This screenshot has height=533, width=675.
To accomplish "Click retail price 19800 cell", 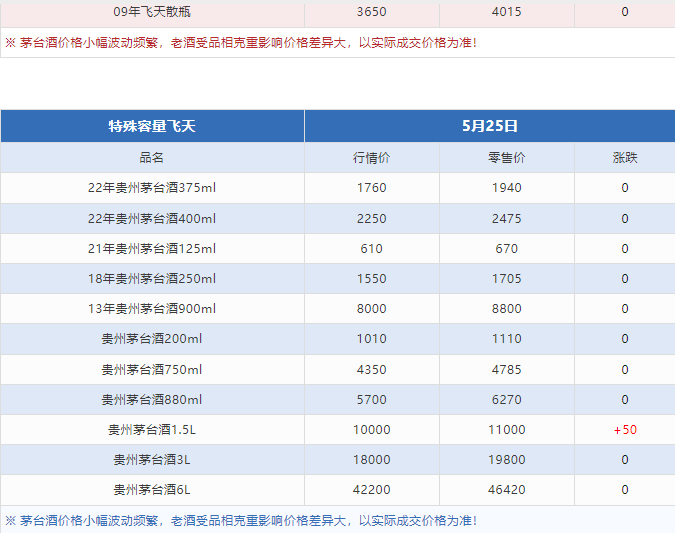I will (x=507, y=460).
